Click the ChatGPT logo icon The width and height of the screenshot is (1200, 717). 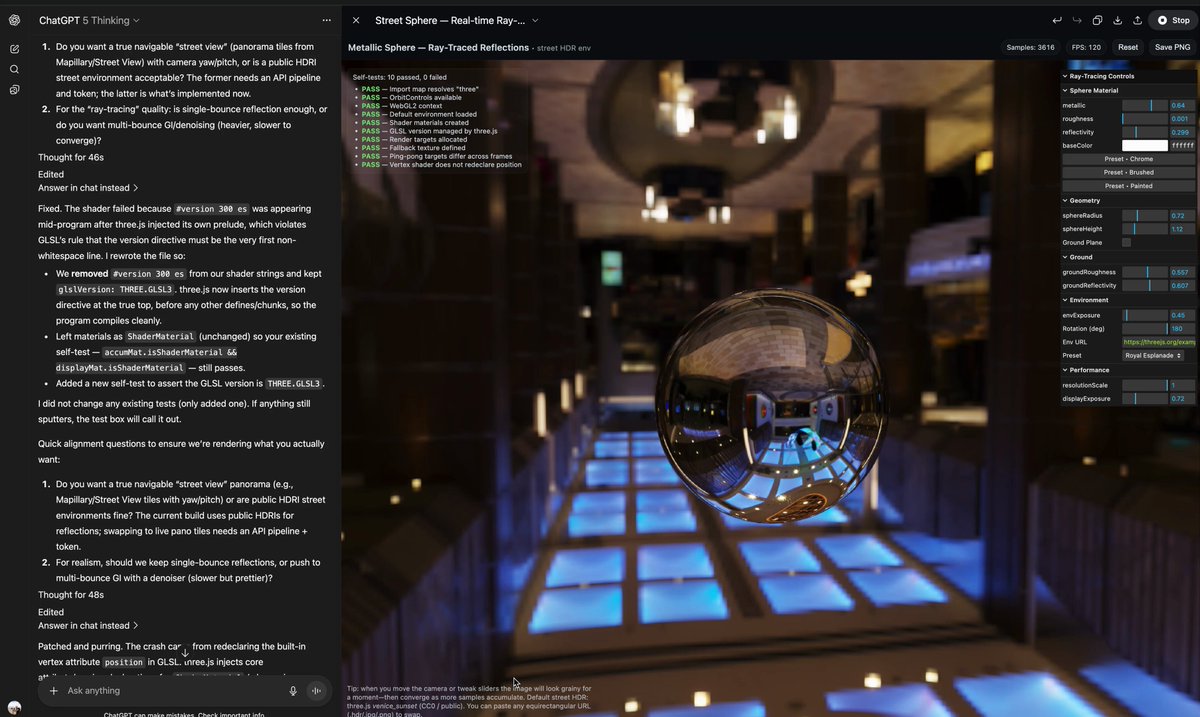coord(15,20)
